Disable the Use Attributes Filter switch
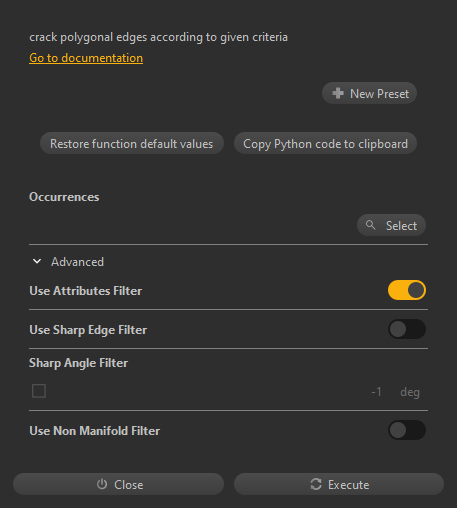This screenshot has height=508, width=457. (407, 290)
